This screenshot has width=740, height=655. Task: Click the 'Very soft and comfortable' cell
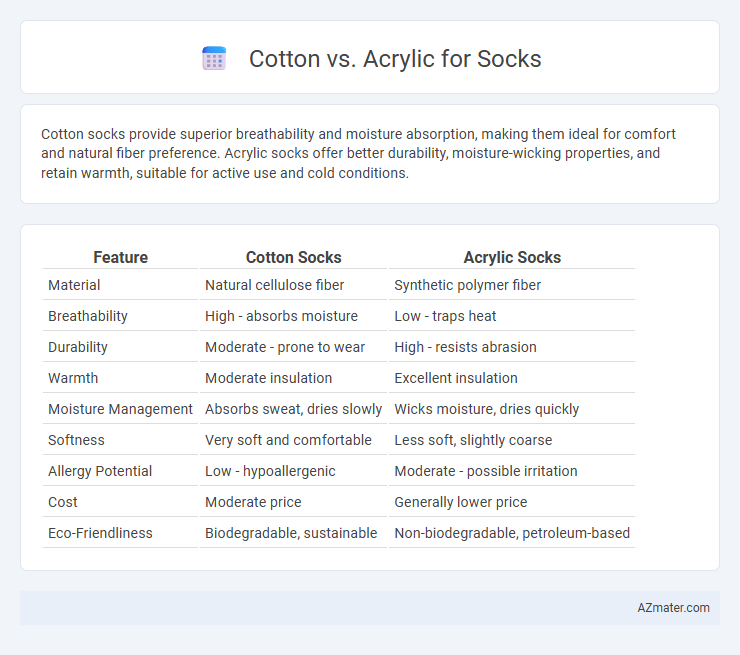click(x=288, y=440)
